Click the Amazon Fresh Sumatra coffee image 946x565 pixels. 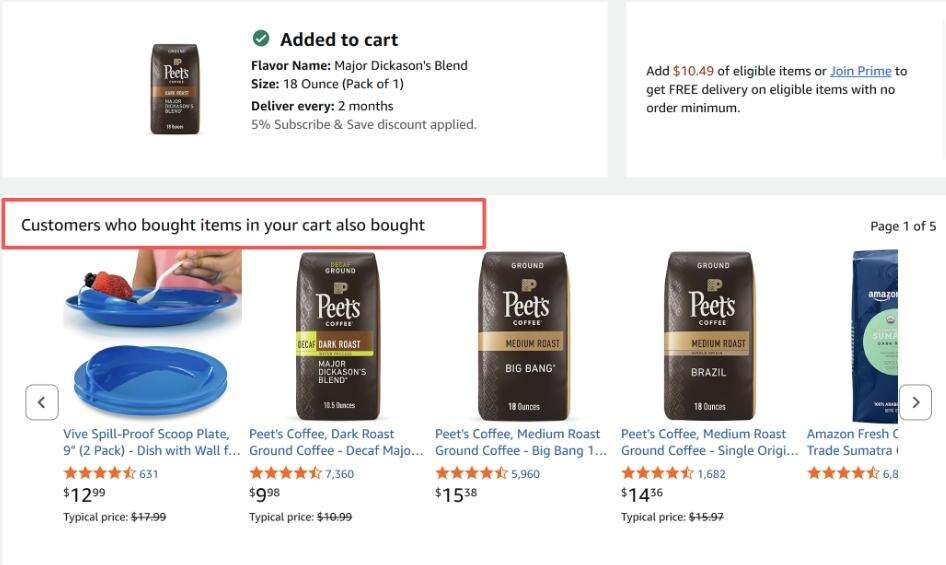pos(874,336)
